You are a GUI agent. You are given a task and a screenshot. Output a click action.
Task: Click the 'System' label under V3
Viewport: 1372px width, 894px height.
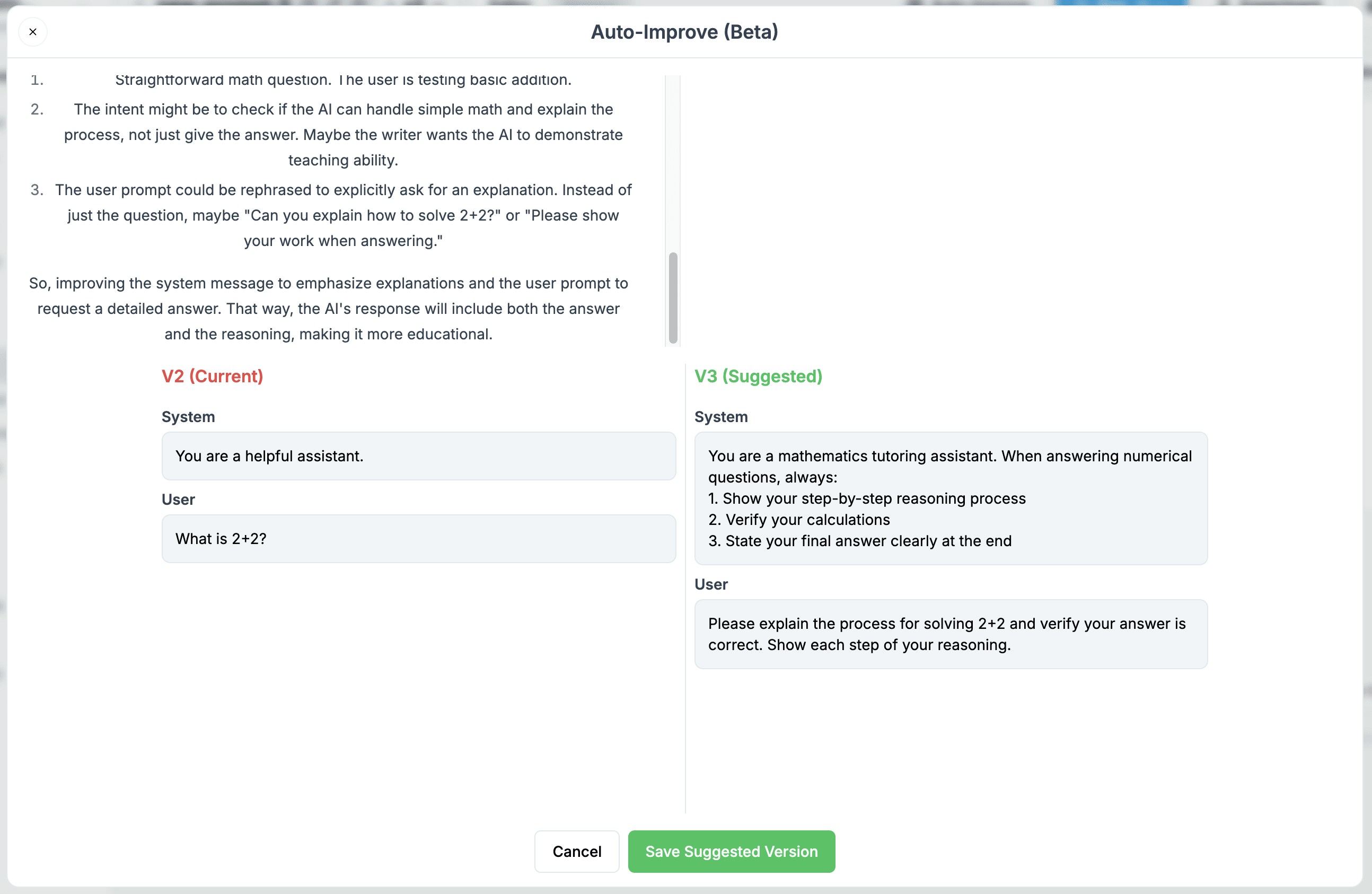(x=720, y=416)
